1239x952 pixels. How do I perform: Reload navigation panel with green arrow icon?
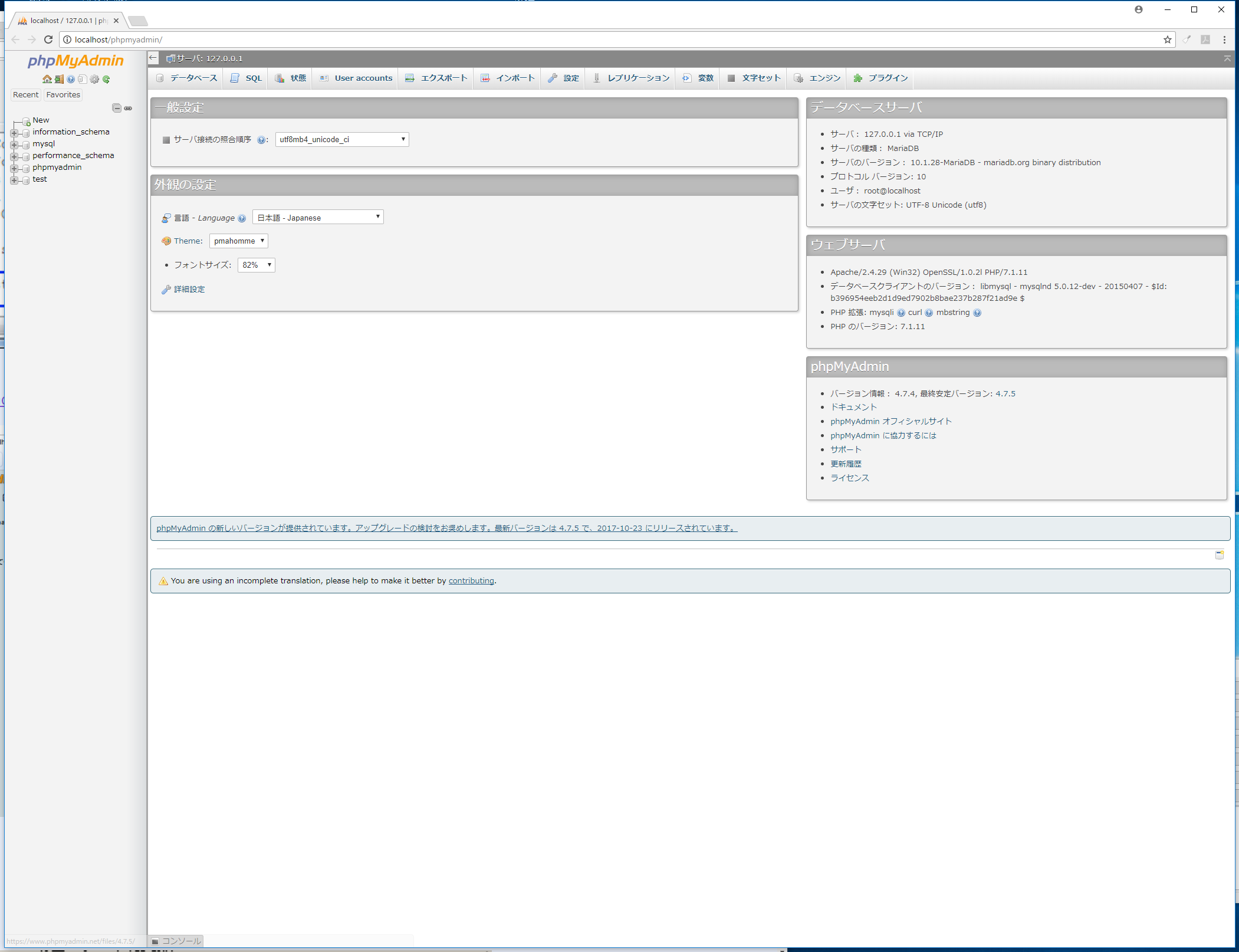[x=106, y=79]
